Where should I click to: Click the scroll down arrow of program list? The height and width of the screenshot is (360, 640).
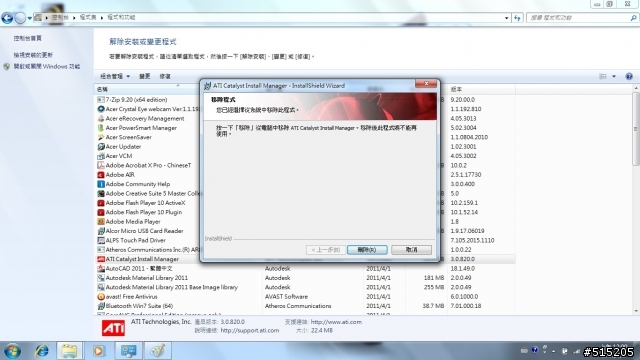(636, 311)
